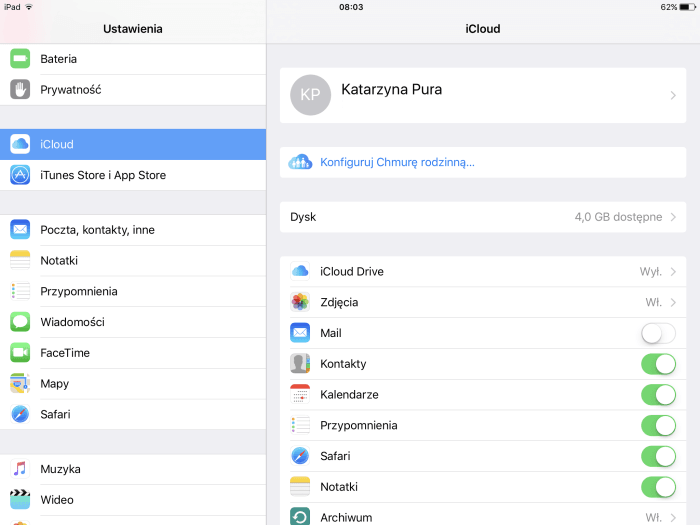Tap the Przypomnienia list icon in sidebar
700x525 pixels.
tap(20, 291)
